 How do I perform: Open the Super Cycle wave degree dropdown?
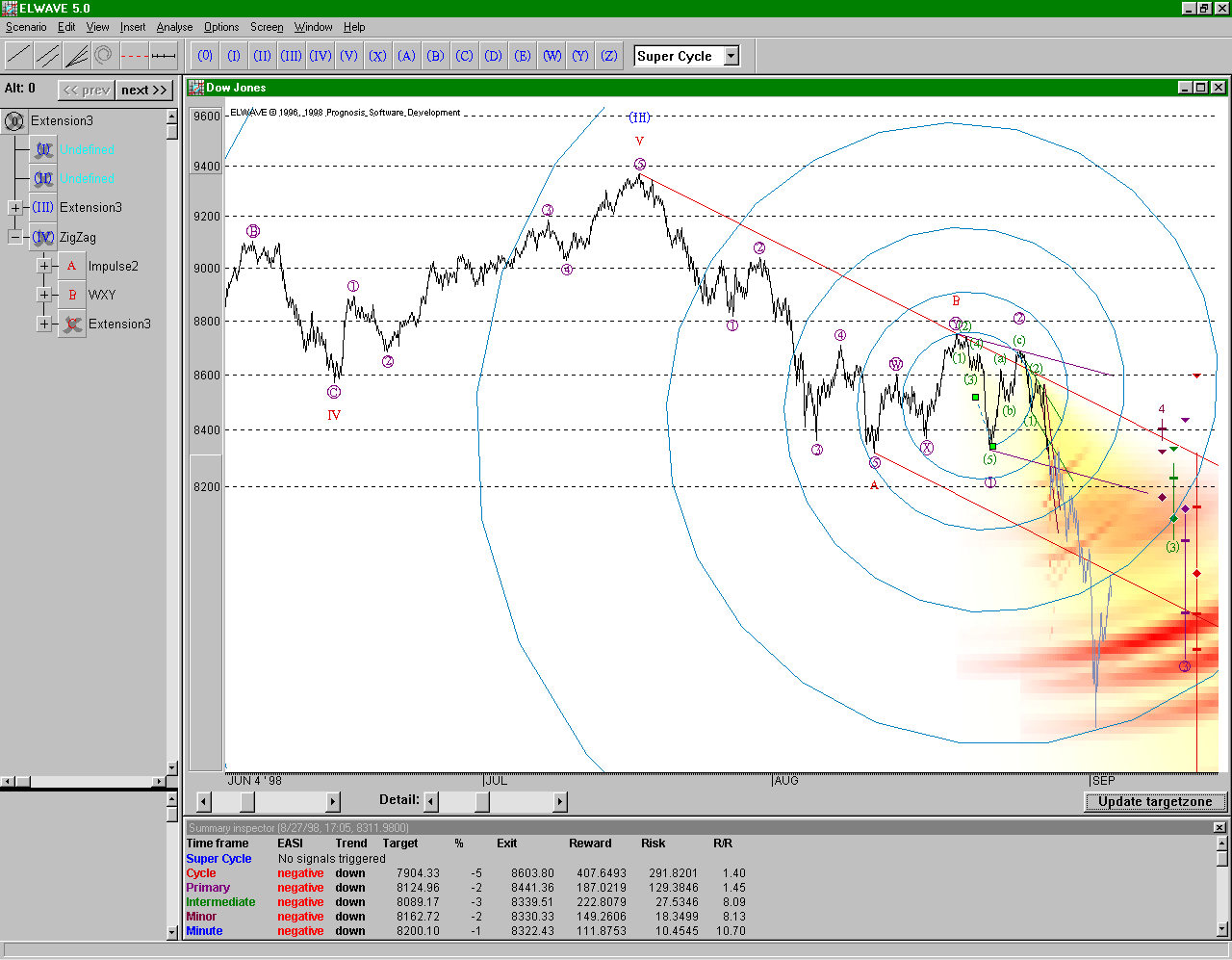point(731,56)
